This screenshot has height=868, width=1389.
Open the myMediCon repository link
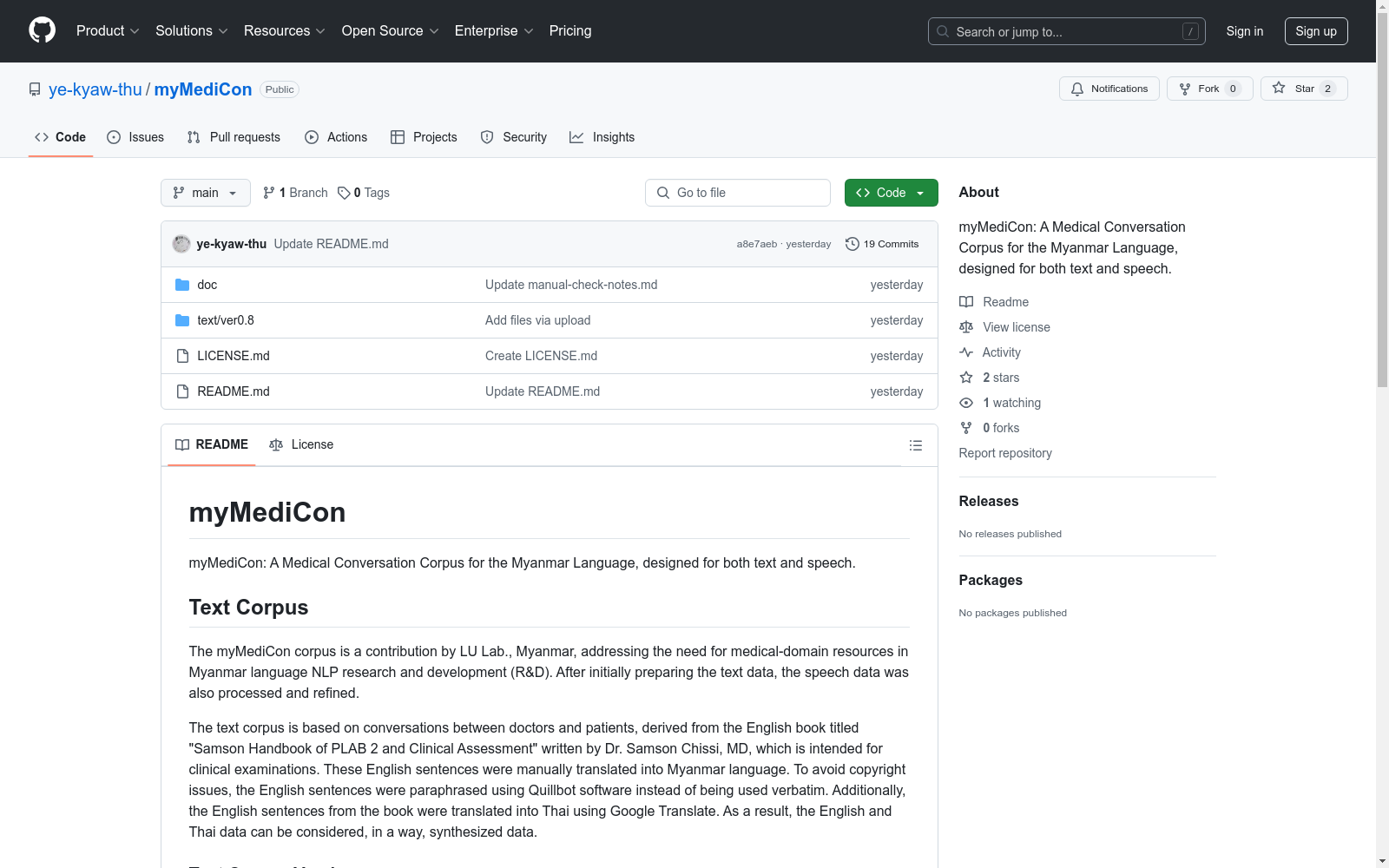(x=203, y=89)
